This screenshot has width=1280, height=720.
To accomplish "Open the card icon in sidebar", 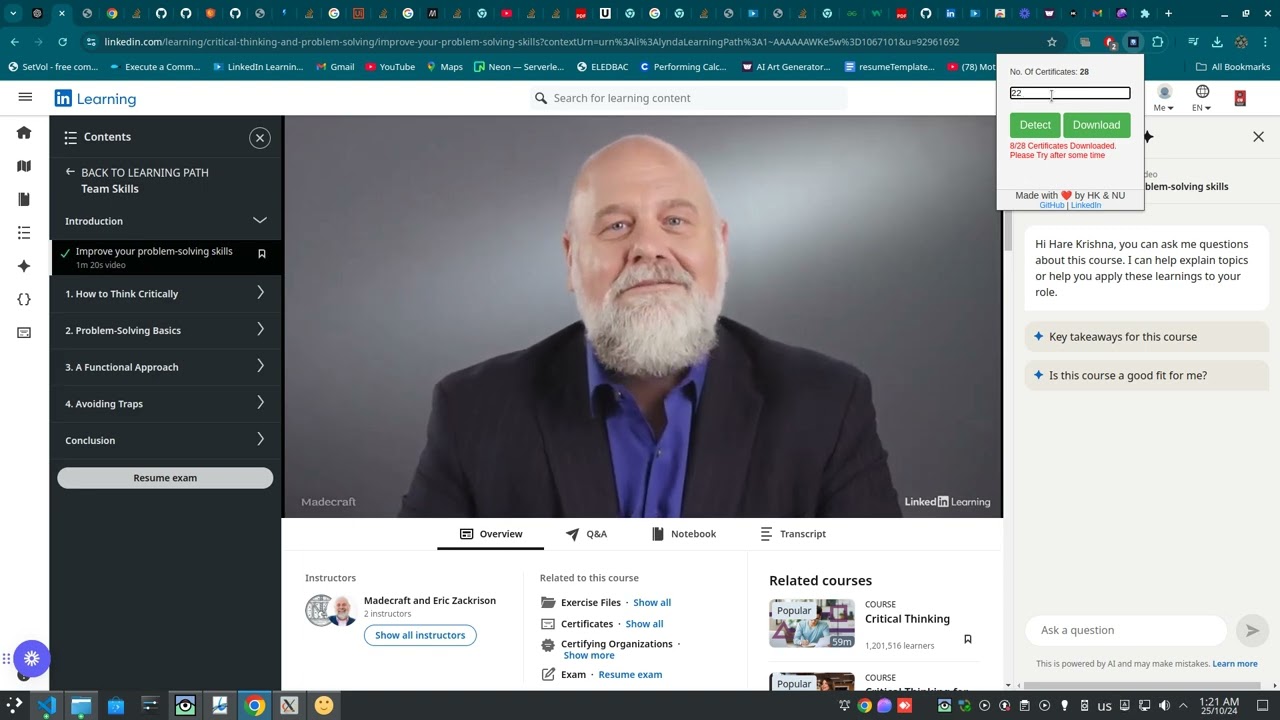I will coord(24,332).
